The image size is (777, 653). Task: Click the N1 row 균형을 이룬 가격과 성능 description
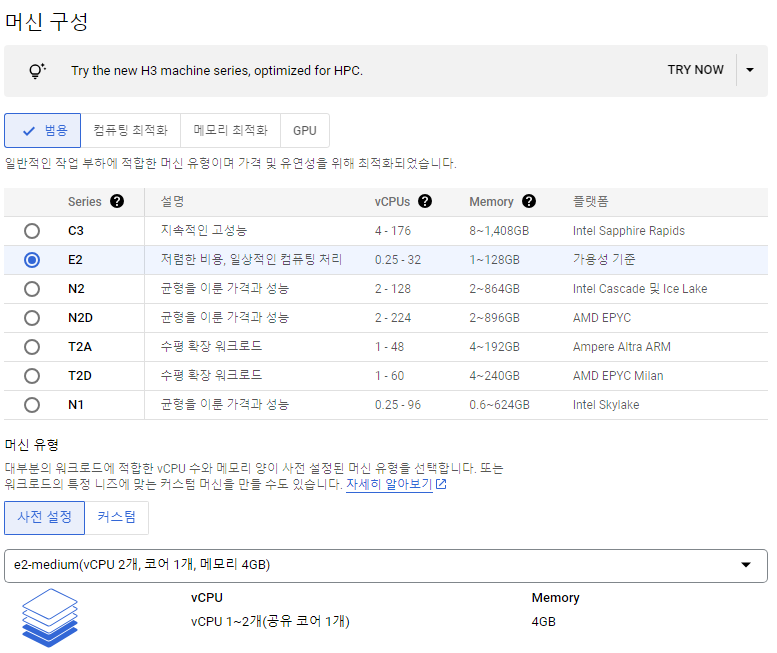point(225,404)
